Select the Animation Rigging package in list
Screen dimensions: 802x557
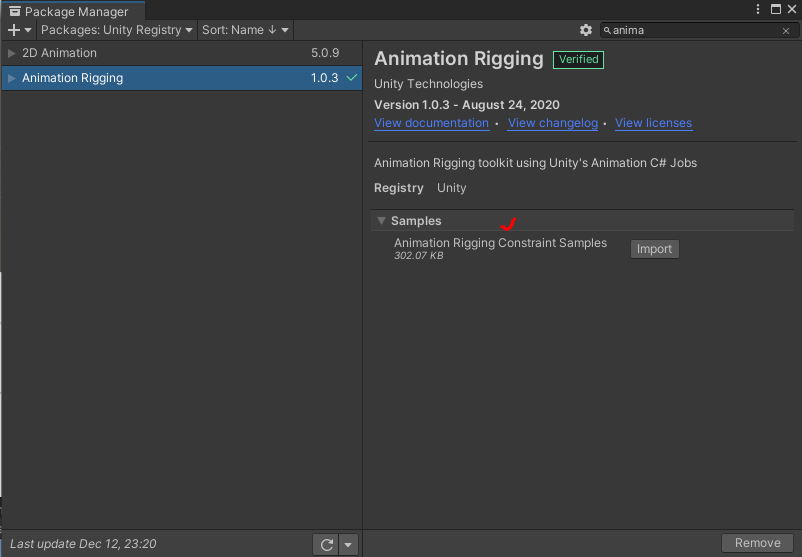coord(182,78)
